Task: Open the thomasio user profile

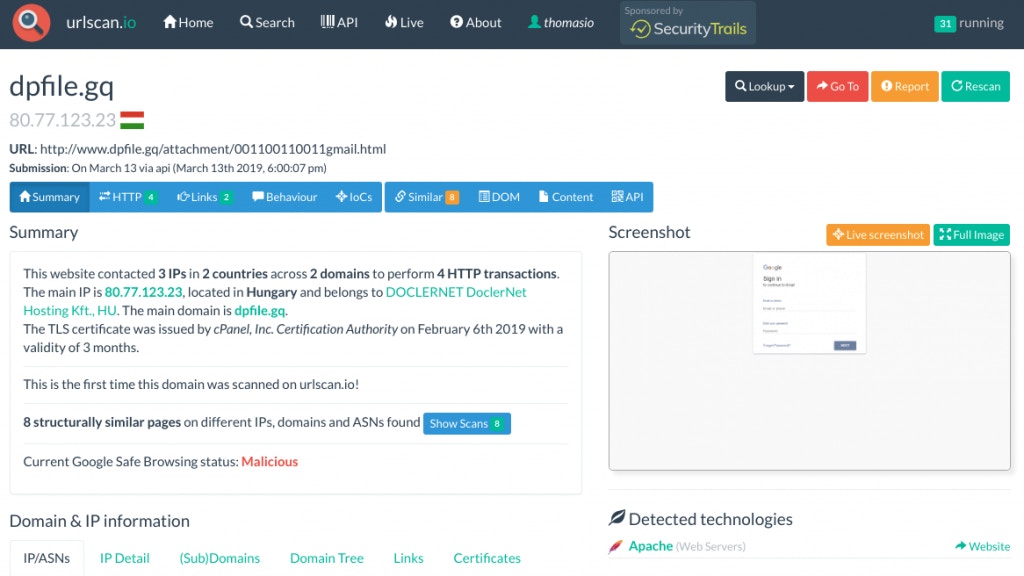Action: tap(560, 22)
